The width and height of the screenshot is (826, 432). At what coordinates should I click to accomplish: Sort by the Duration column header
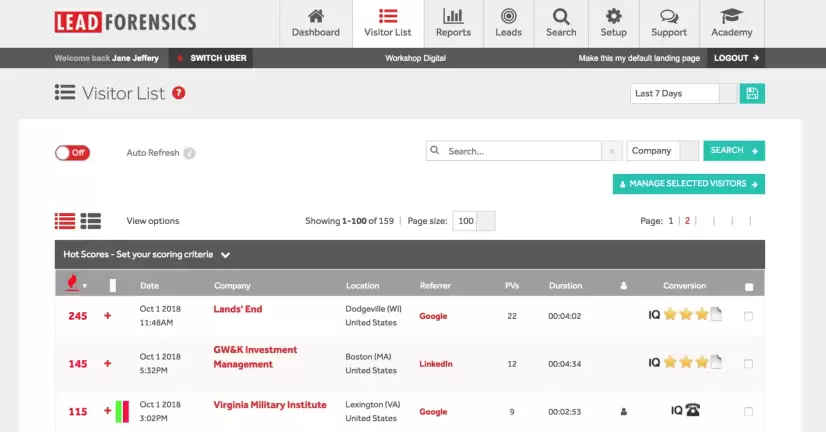click(565, 286)
